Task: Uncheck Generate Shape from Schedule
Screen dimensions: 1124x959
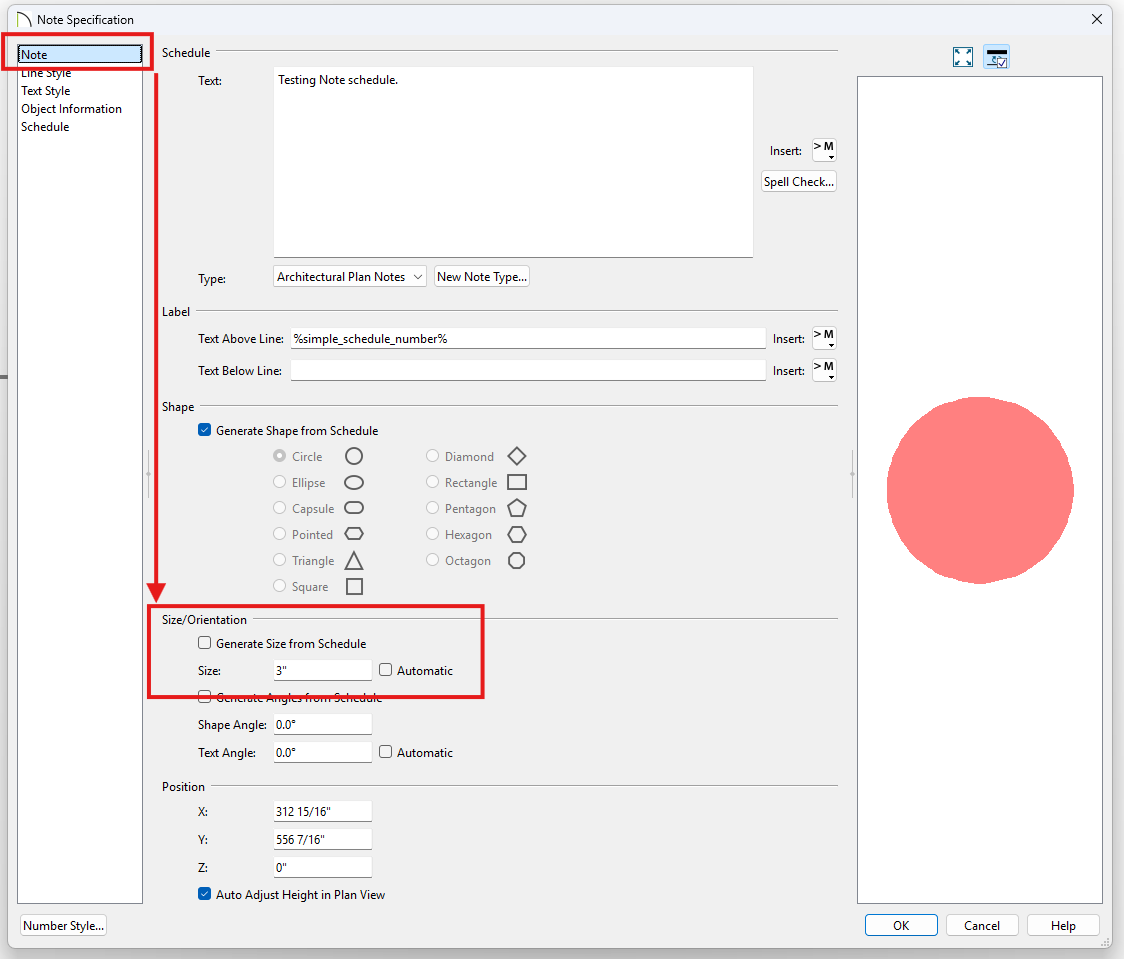Action: [205, 431]
